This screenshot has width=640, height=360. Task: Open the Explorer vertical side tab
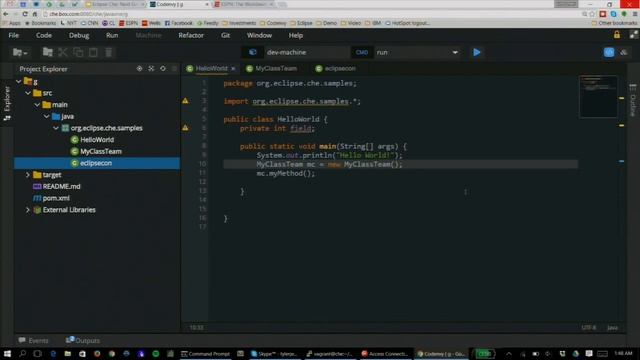[7, 103]
